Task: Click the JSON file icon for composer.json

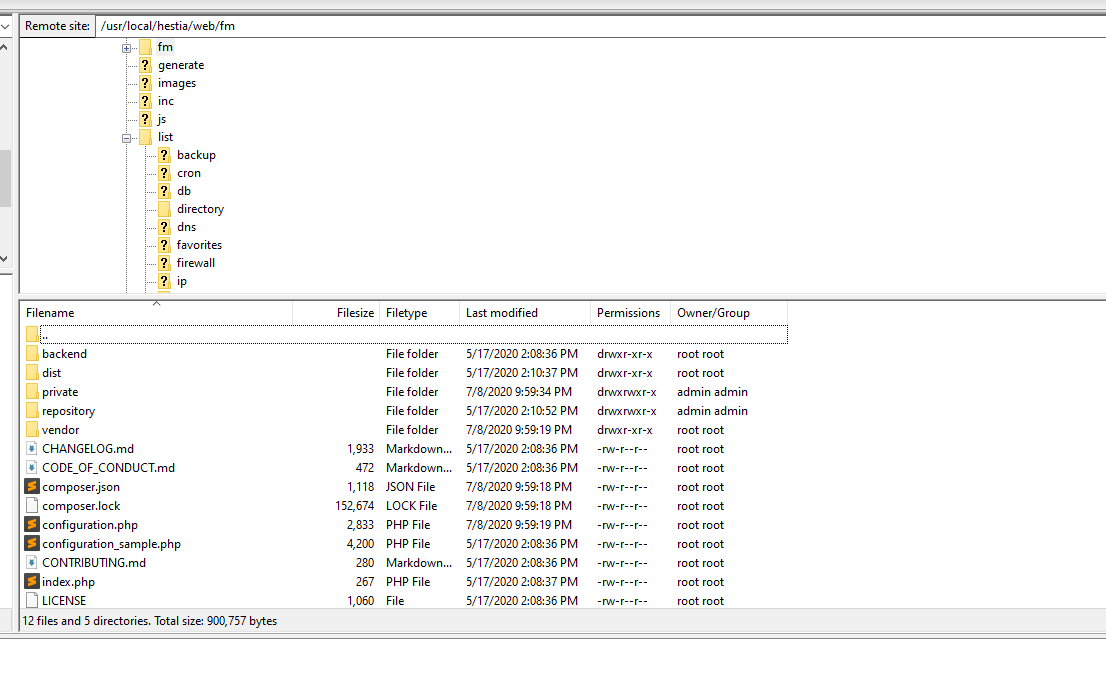Action: click(33, 487)
